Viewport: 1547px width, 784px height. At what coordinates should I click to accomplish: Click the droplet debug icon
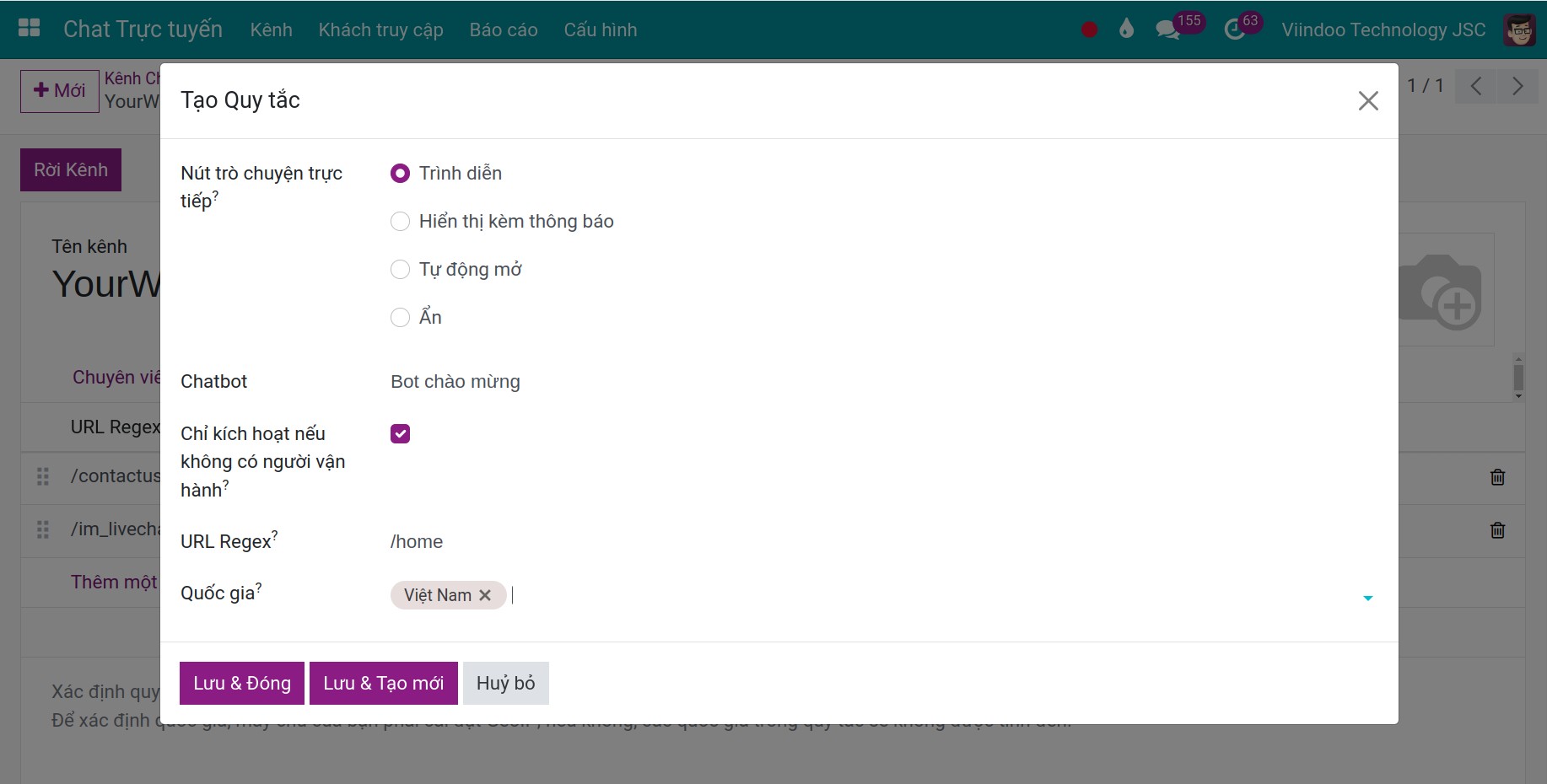(1126, 30)
